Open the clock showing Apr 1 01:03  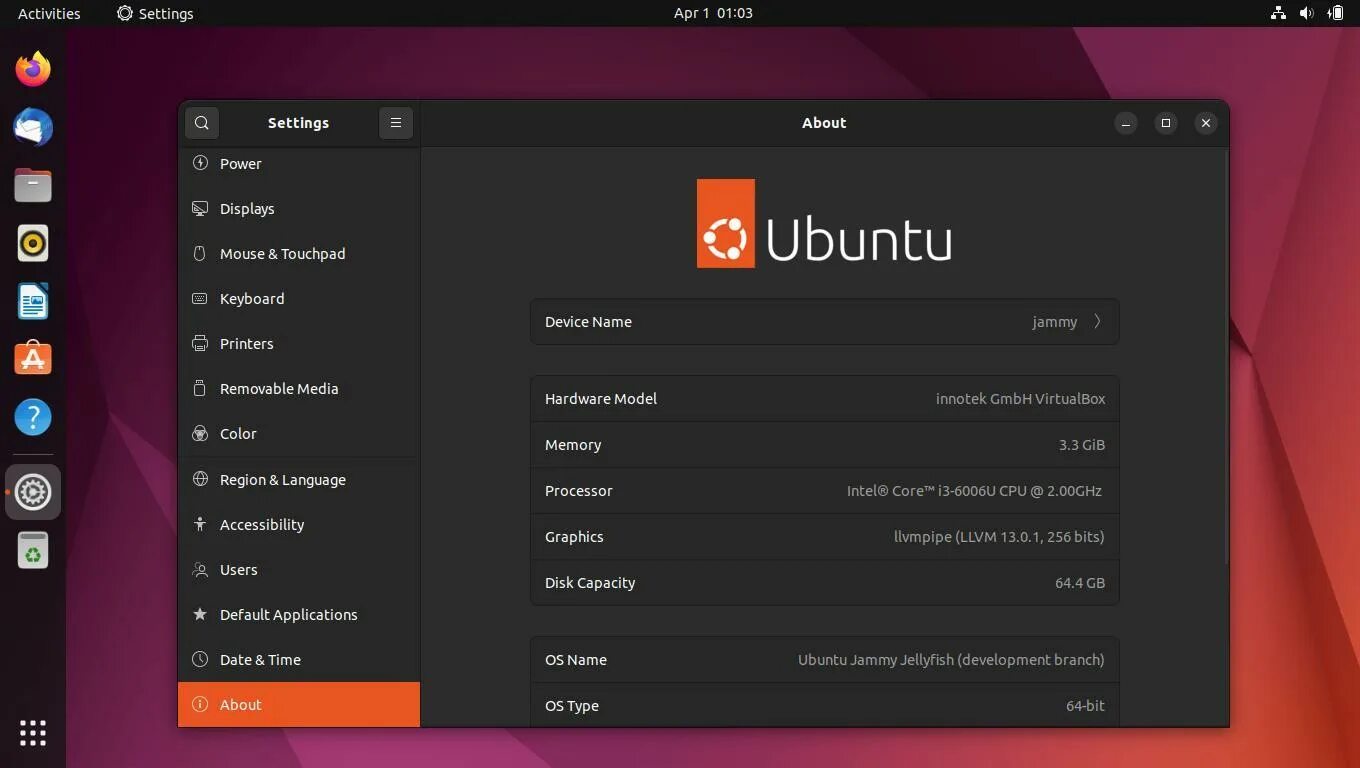(x=713, y=13)
